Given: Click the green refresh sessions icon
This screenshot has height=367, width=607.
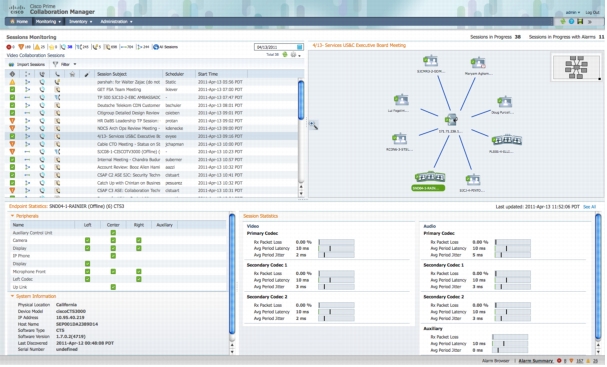Looking at the screenshot, I should pos(285,55).
